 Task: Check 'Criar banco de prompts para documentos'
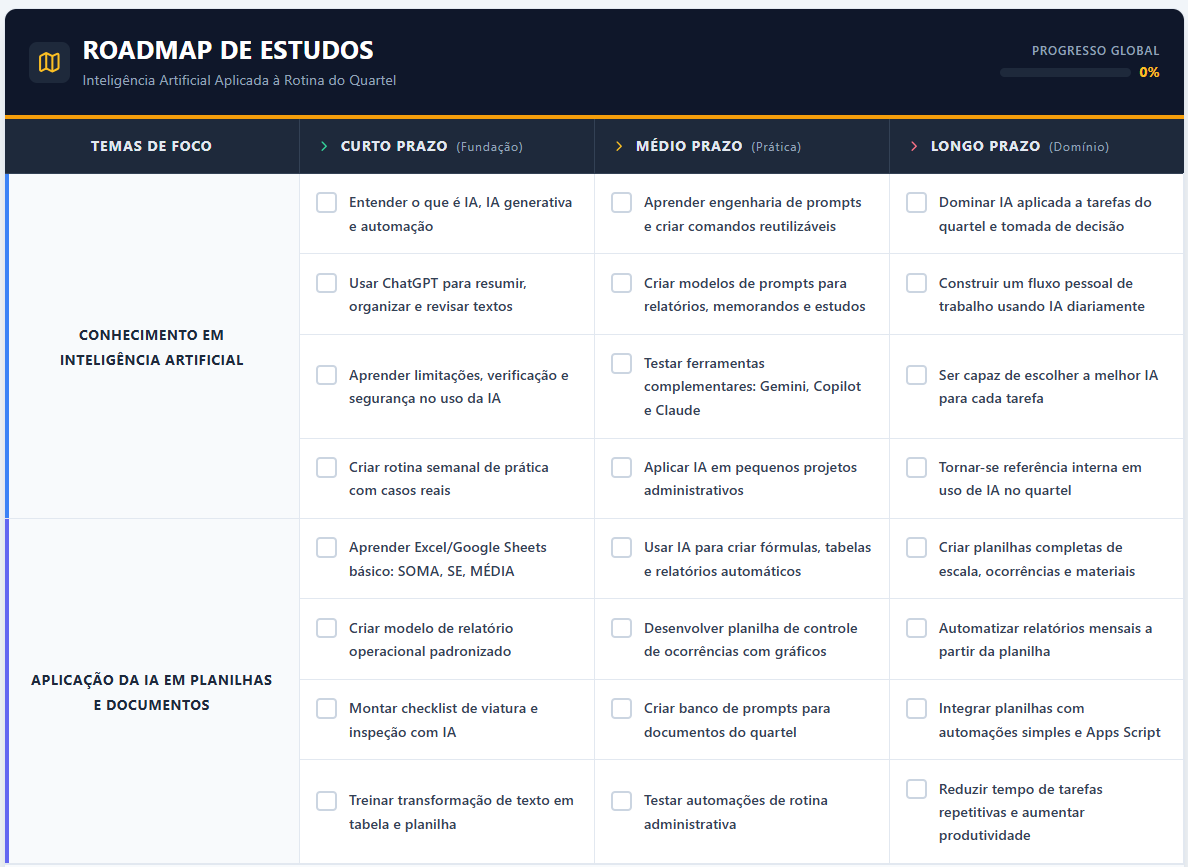621,708
